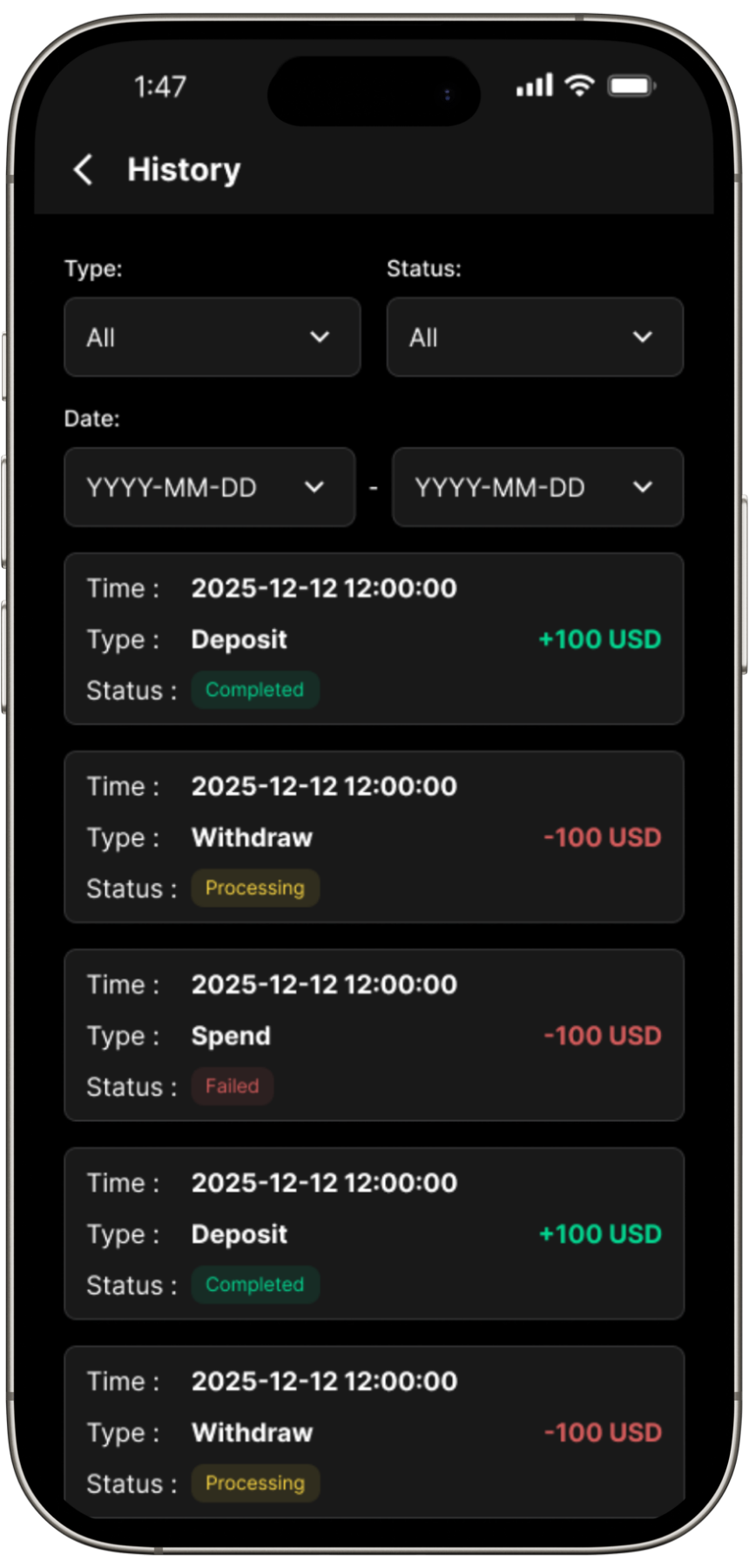Tap the Failed status badge
The image size is (749, 1568).
(x=233, y=1086)
